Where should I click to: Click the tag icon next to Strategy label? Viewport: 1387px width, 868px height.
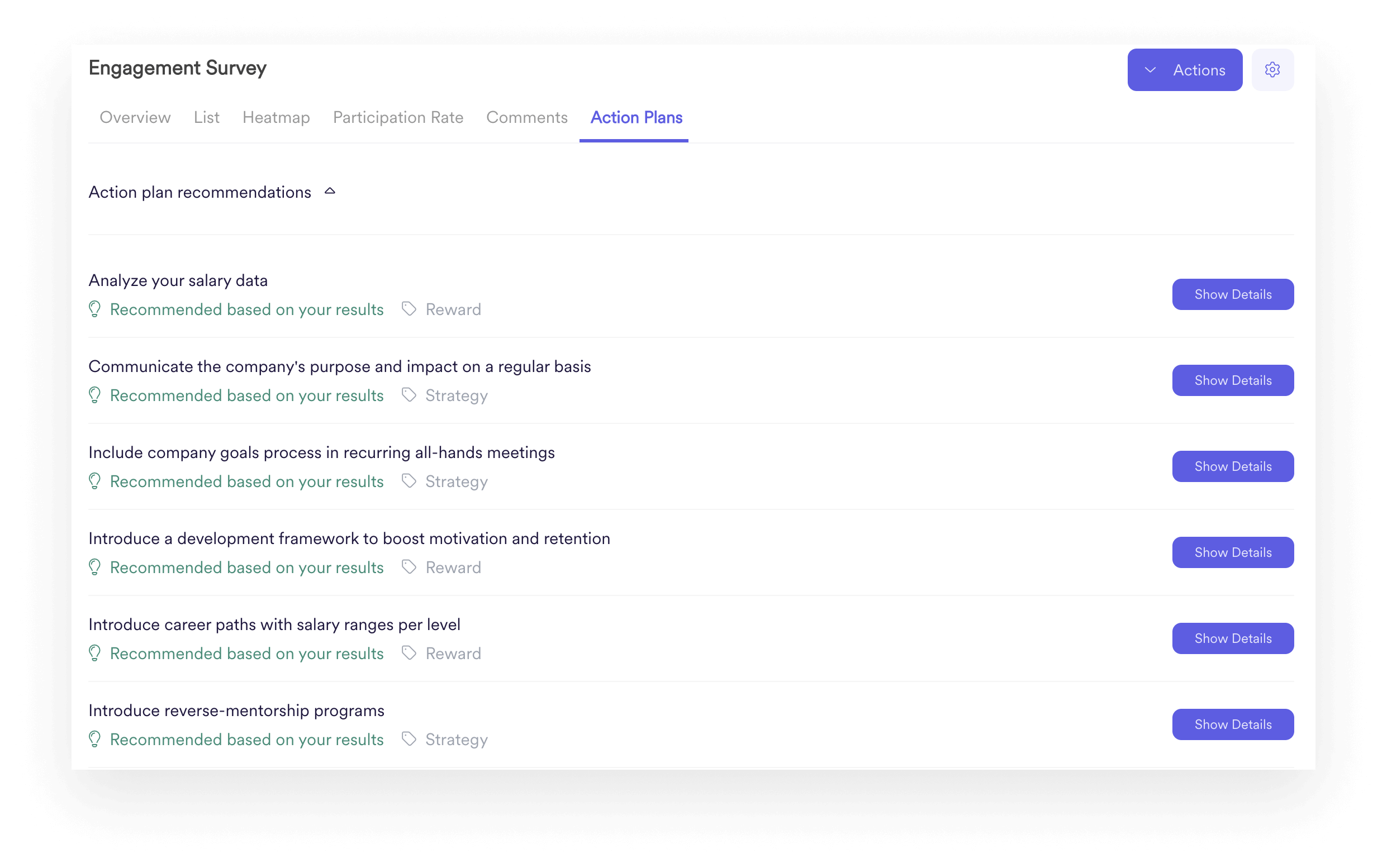click(x=407, y=395)
